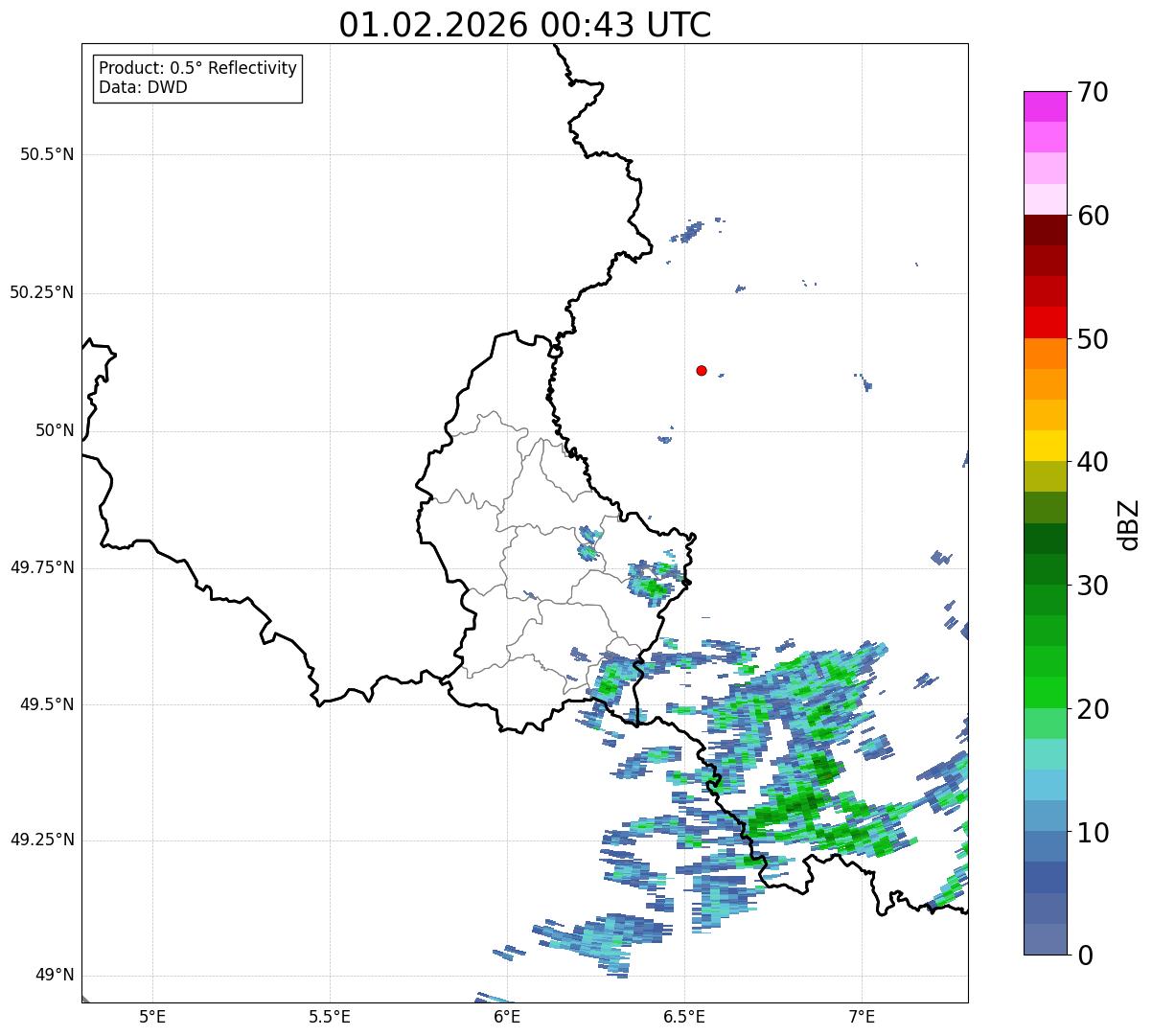Click the orange colorbar swatch just below 50
This screenshot has width=1152, height=1036.
click(1045, 354)
